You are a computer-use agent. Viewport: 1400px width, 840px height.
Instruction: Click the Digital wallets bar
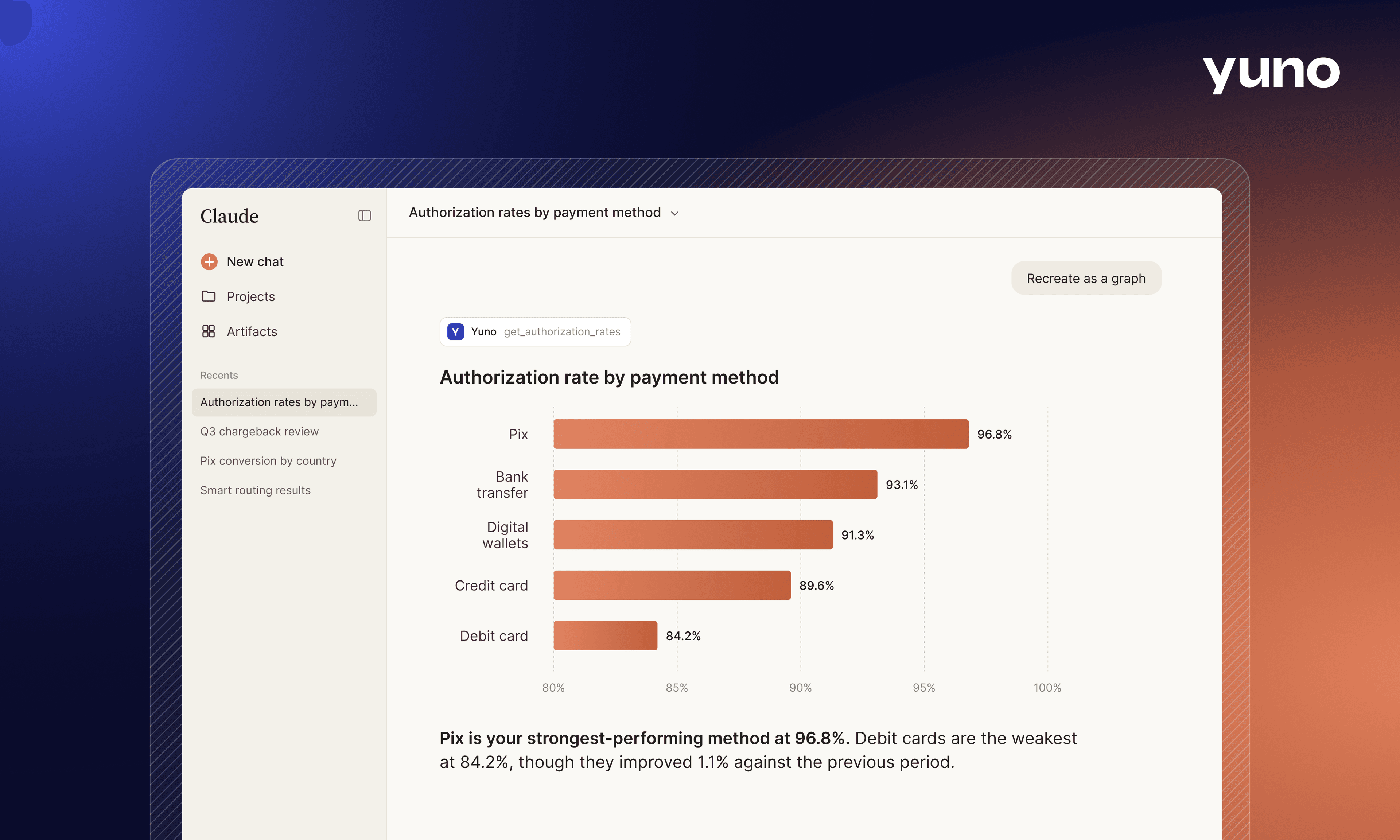click(x=693, y=535)
